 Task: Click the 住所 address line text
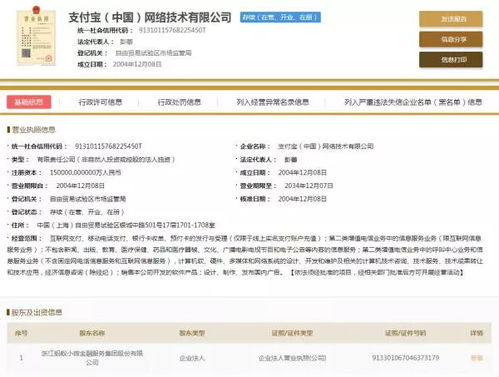(x=126, y=225)
